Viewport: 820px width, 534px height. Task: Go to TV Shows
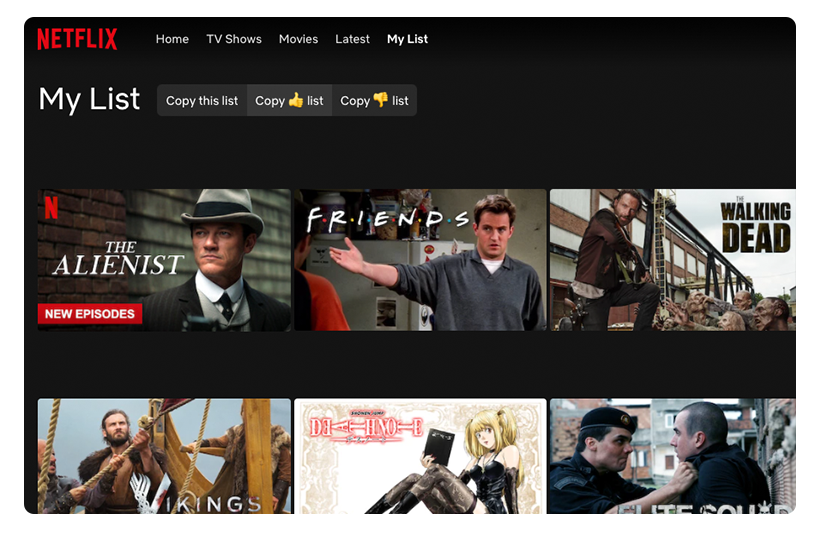[234, 39]
